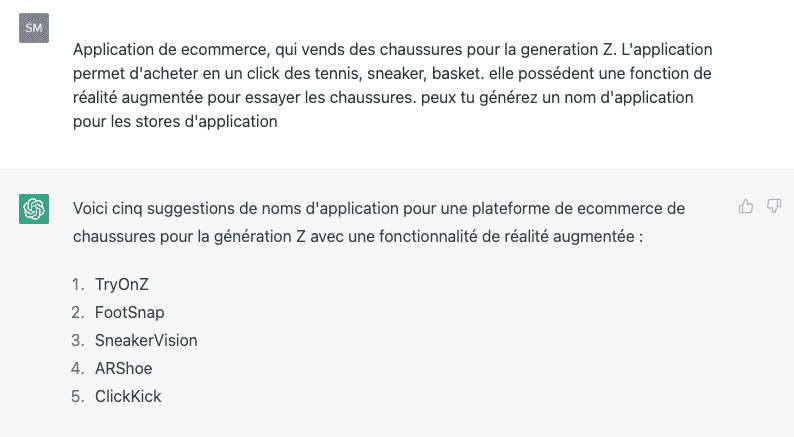The height and width of the screenshot is (437, 794).
Task: Select the FootSnap list item
Action: pos(129,312)
